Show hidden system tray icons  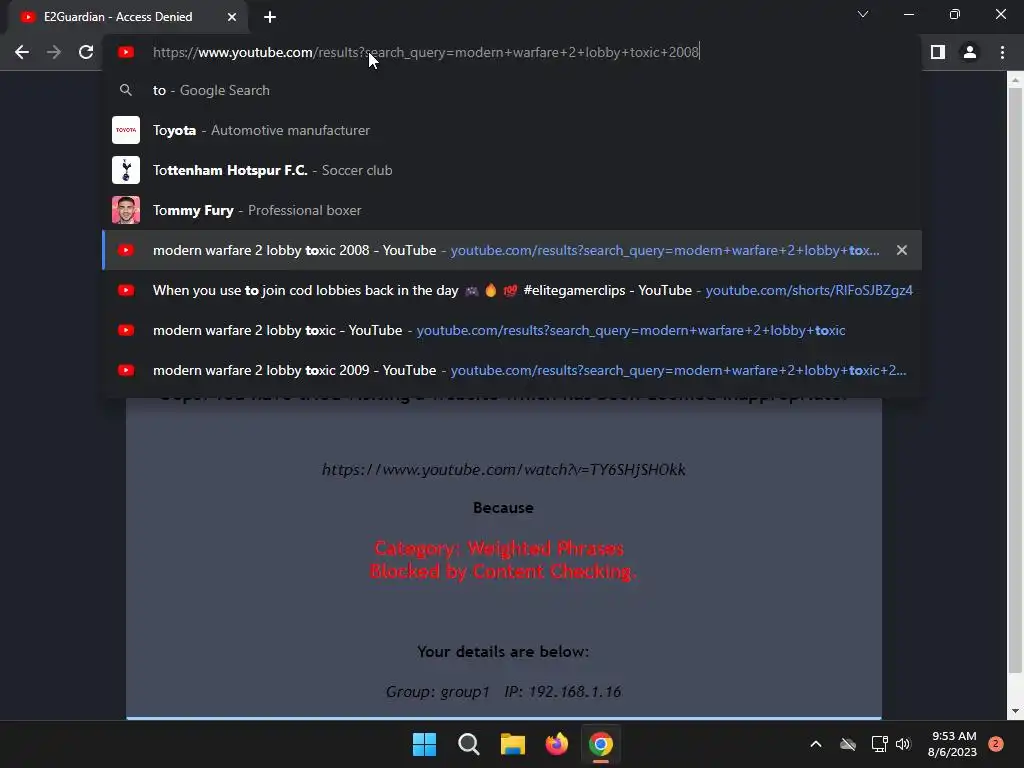[x=816, y=744]
